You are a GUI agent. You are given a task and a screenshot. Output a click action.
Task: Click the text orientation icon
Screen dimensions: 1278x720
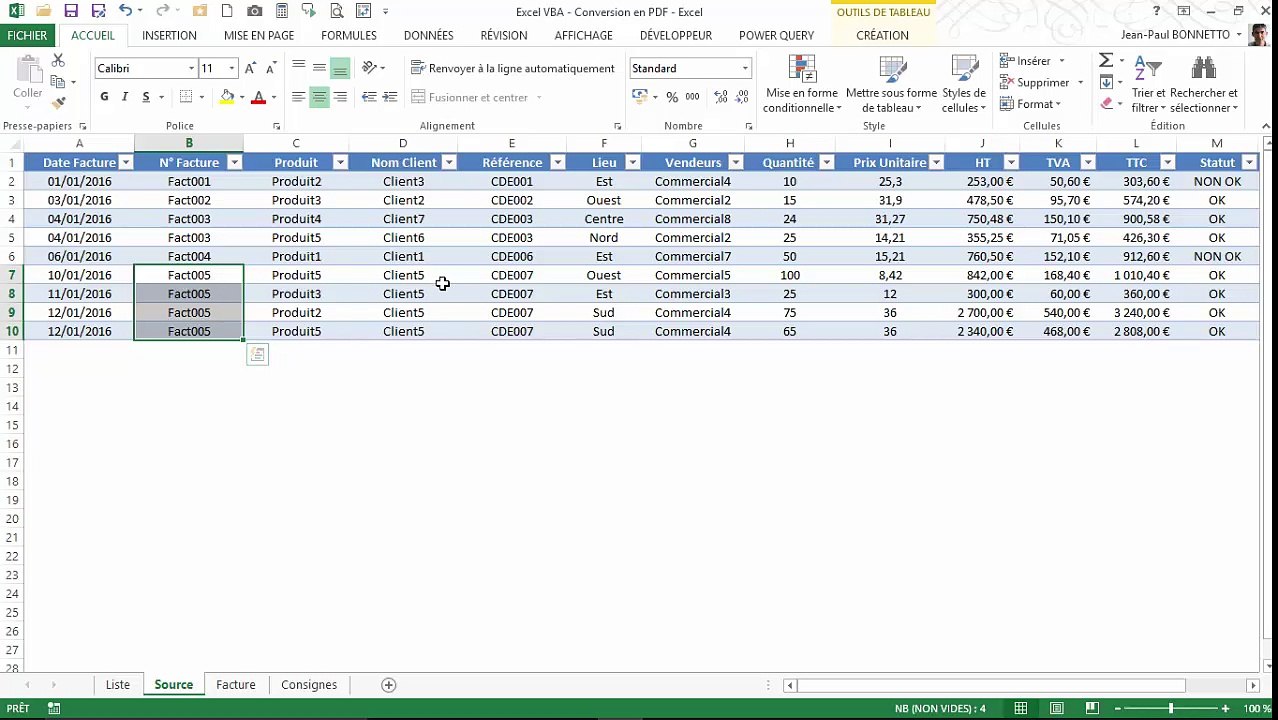[369, 68]
